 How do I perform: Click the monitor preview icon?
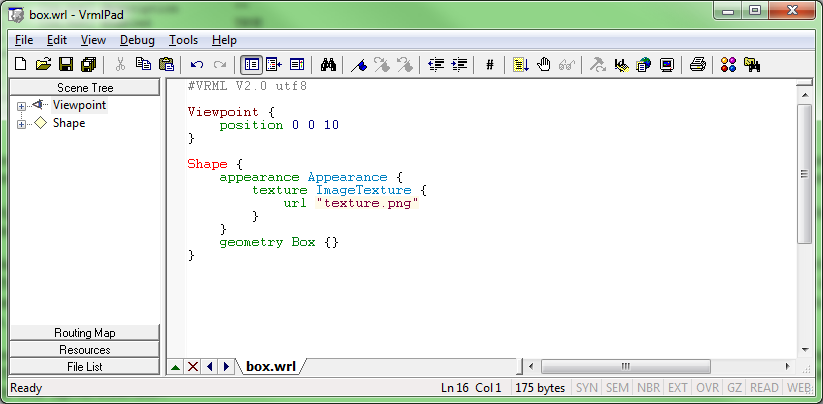667,65
